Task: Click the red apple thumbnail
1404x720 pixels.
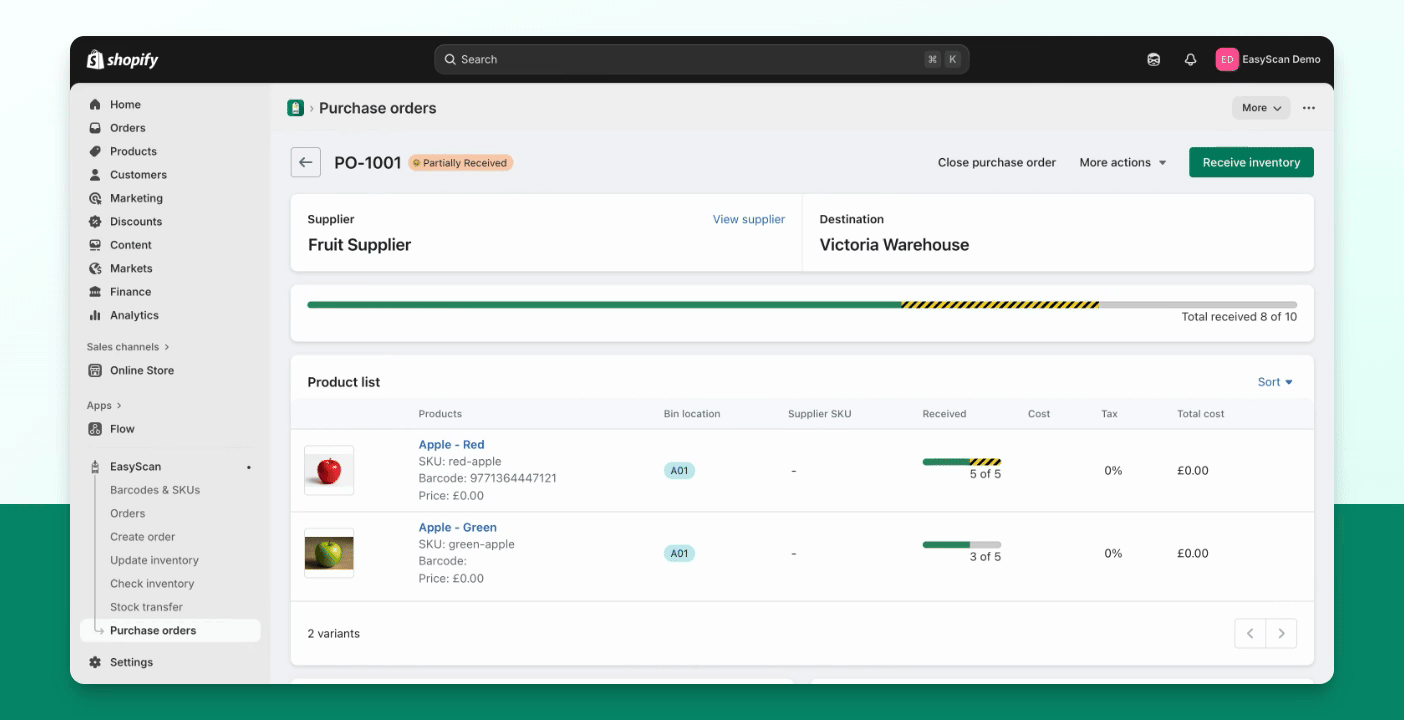Action: (329, 470)
